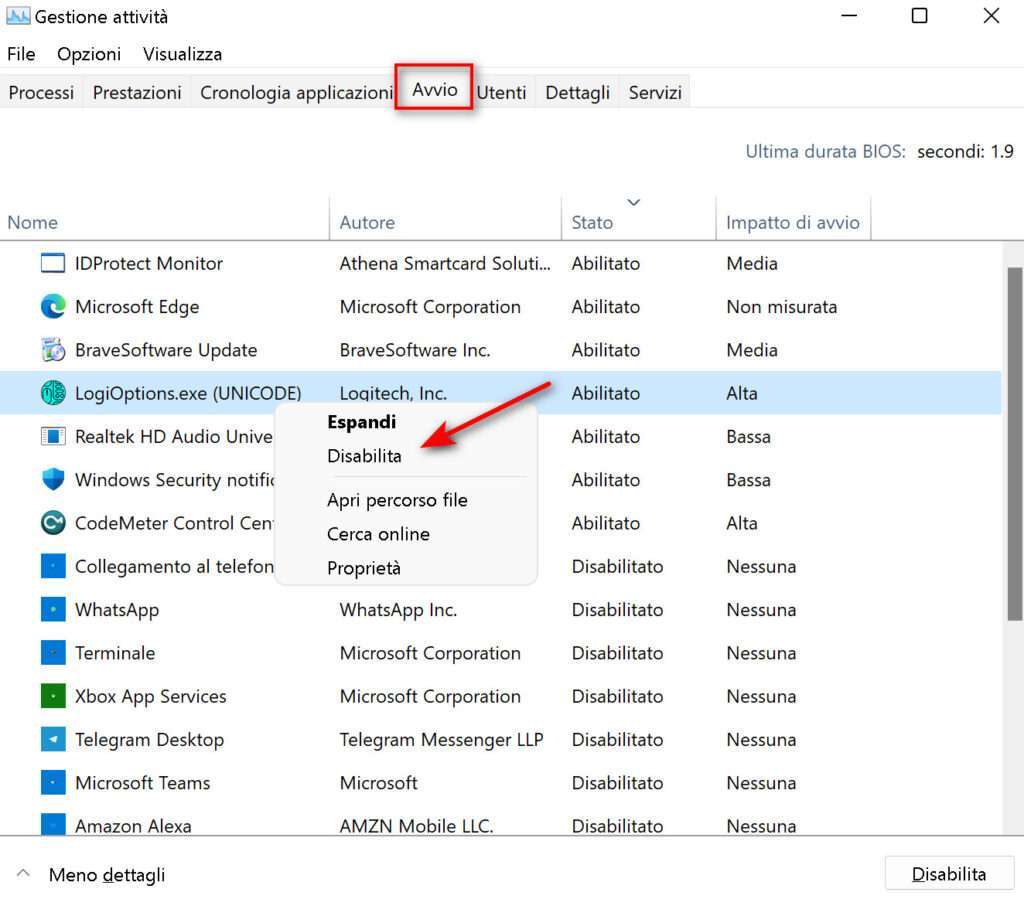The height and width of the screenshot is (906, 1024).
Task: Open the Opzioni menu
Action: click(x=89, y=54)
